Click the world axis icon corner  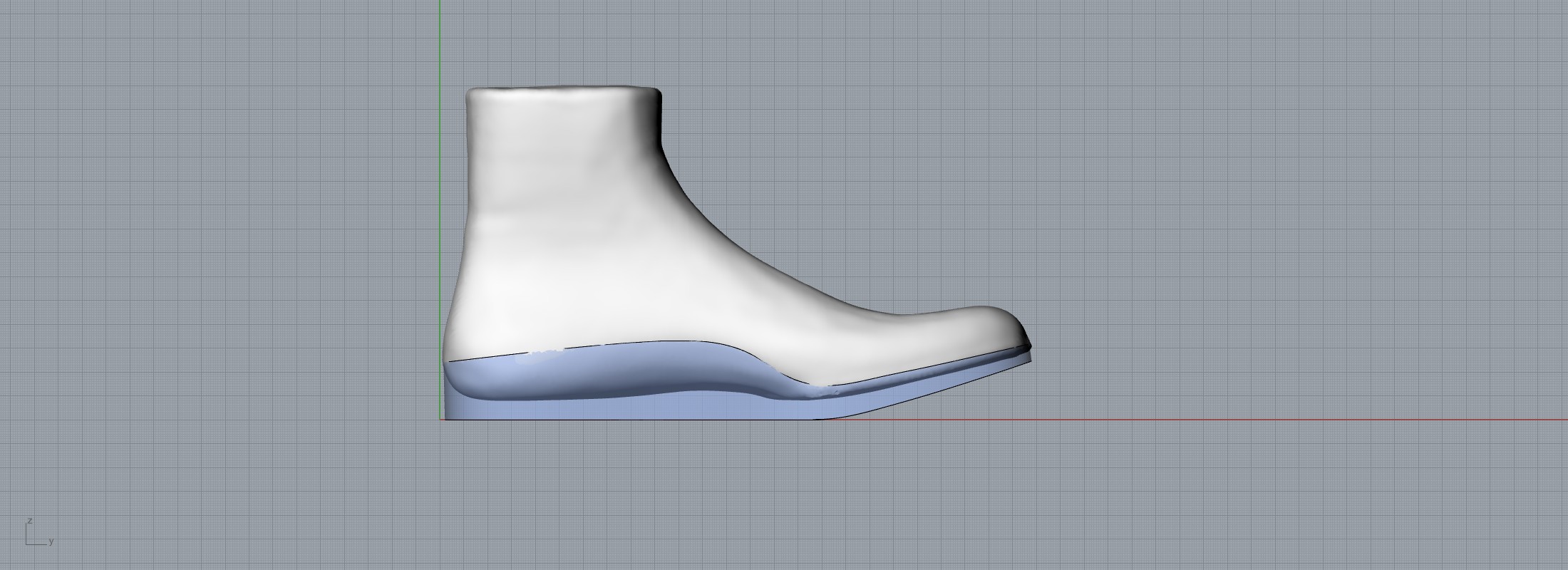pos(27,544)
